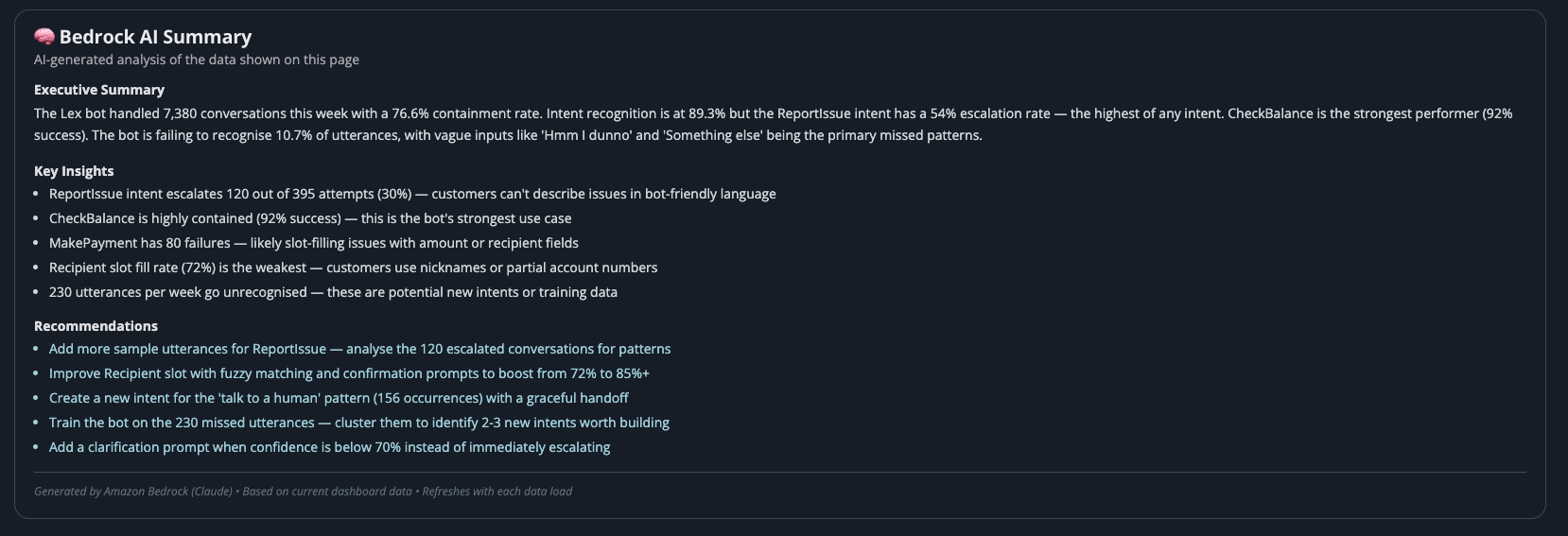The width and height of the screenshot is (1568, 536).
Task: Select the Key Insights heading
Action: pyautogui.click(x=74, y=171)
